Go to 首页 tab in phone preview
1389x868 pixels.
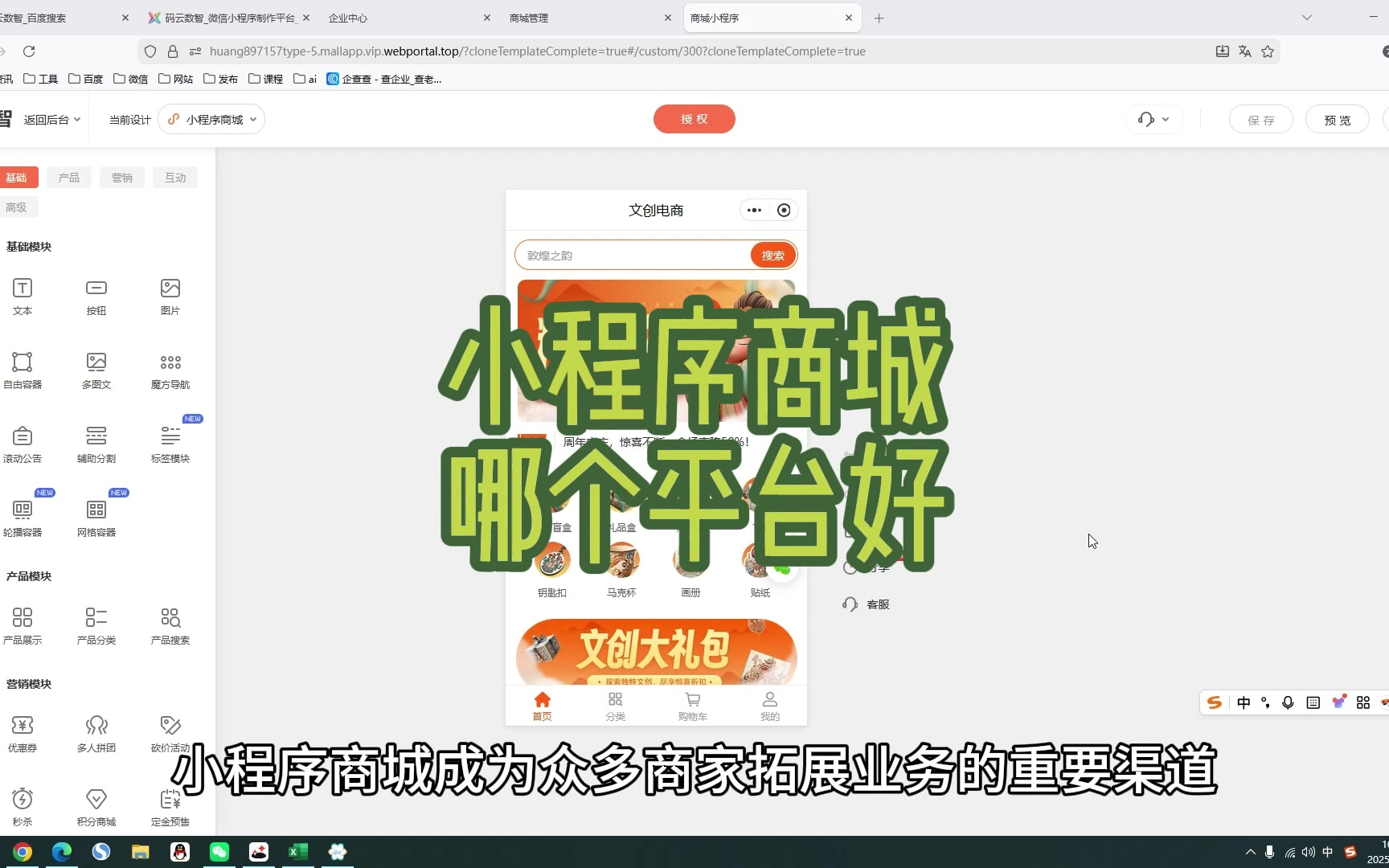click(x=543, y=706)
